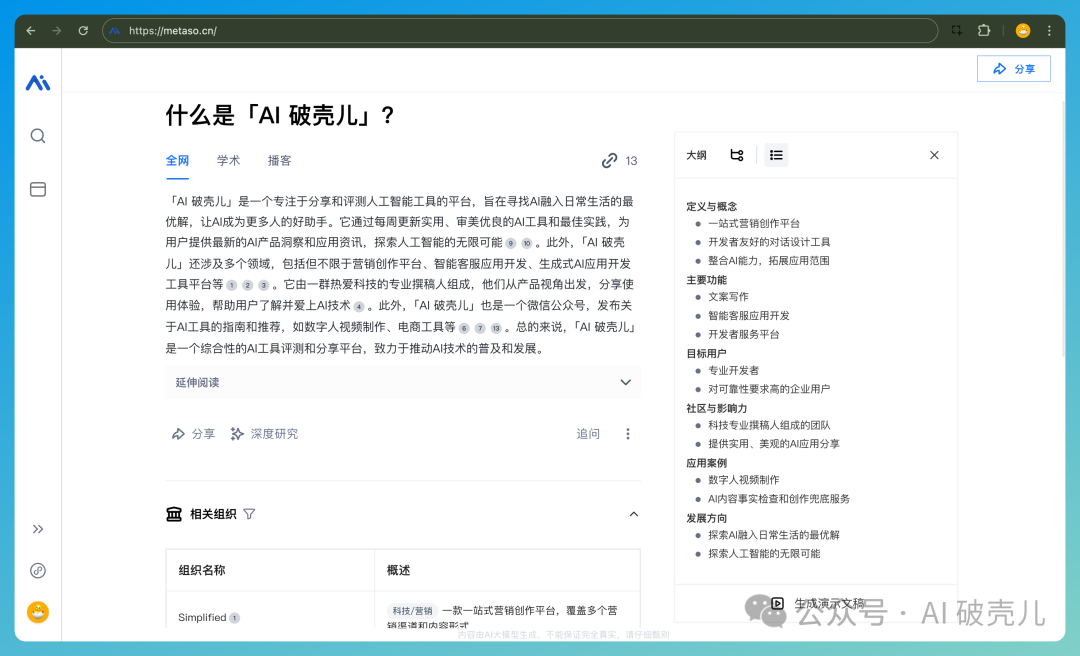This screenshot has width=1080, height=656.
Task: Click the 追问 follow-up button
Action: tap(588, 433)
